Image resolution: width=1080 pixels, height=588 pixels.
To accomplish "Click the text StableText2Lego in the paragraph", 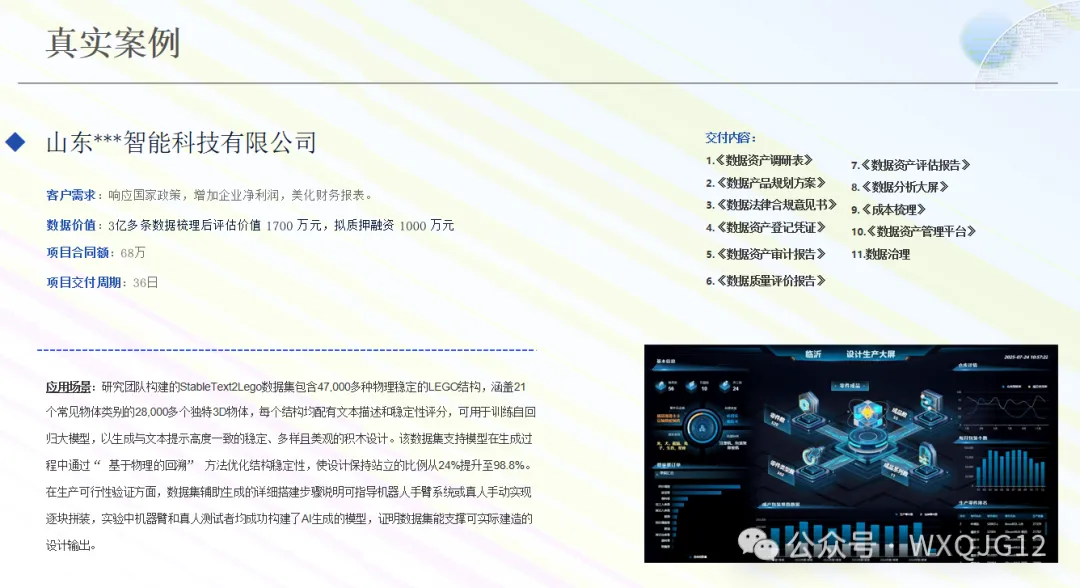I will click(x=218, y=387).
